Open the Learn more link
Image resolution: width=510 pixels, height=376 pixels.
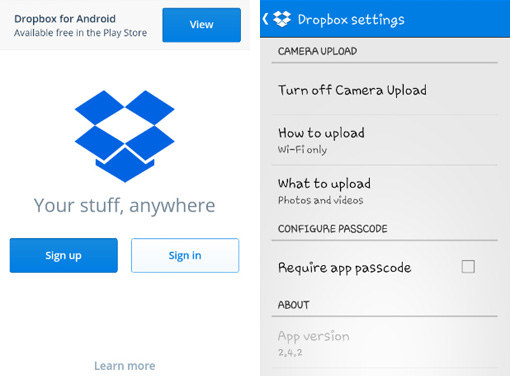(125, 366)
